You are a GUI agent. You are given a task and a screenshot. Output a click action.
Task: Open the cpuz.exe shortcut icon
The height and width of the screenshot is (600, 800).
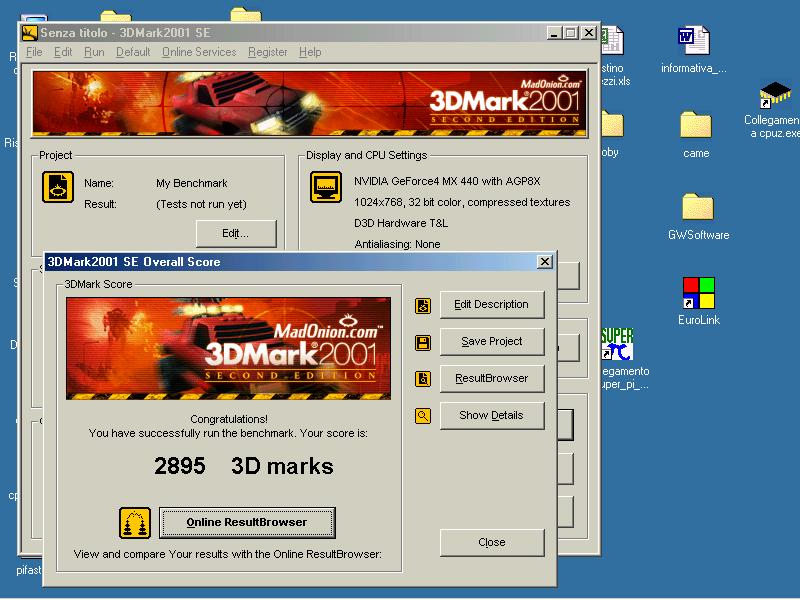pos(775,95)
